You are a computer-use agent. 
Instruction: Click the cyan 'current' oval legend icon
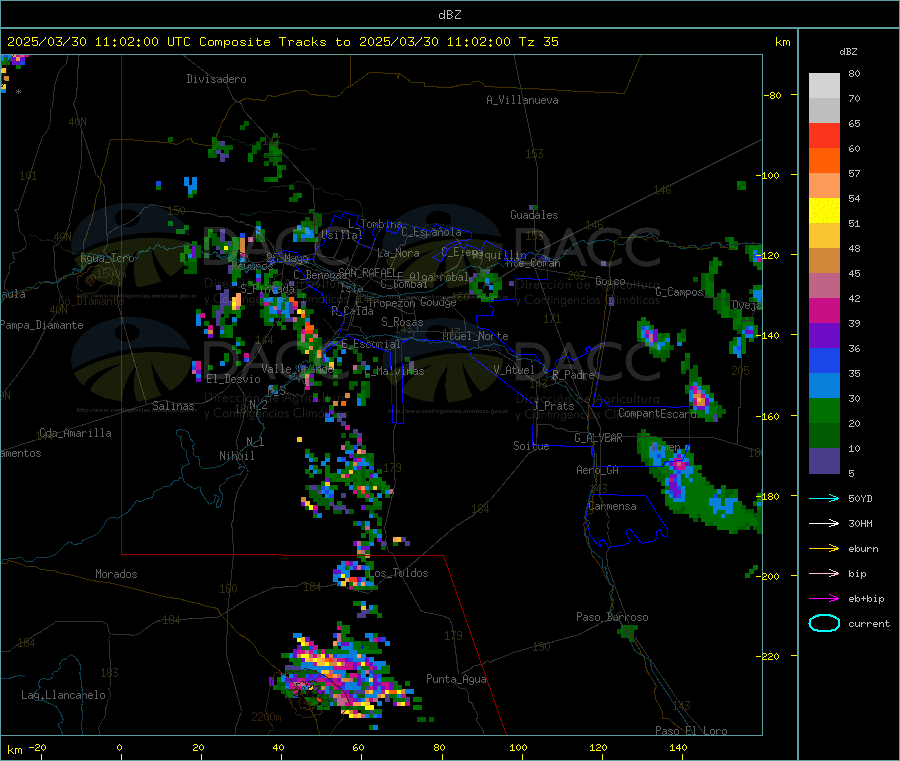tap(824, 623)
